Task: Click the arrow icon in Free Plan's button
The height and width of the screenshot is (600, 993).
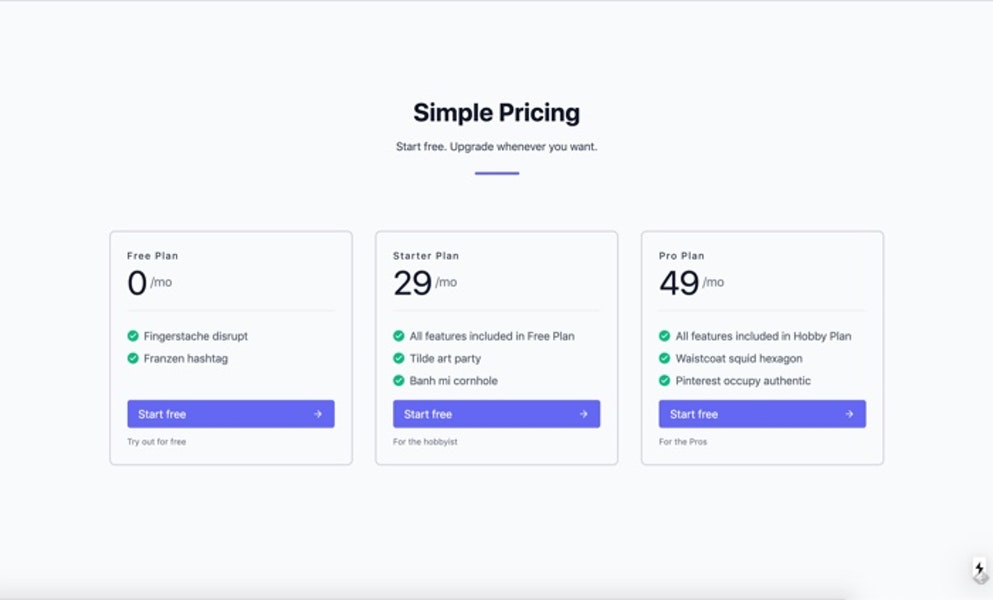Action: click(318, 413)
